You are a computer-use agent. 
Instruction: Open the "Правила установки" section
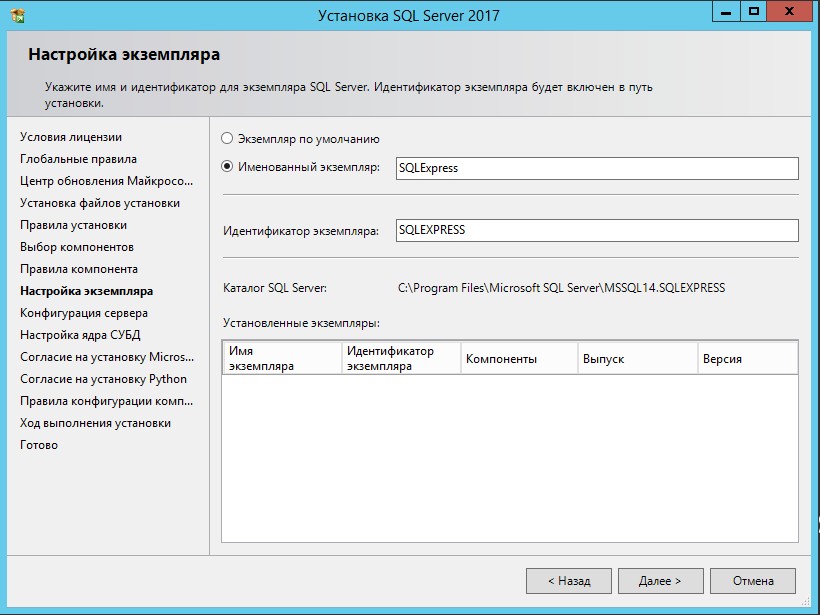pos(65,225)
